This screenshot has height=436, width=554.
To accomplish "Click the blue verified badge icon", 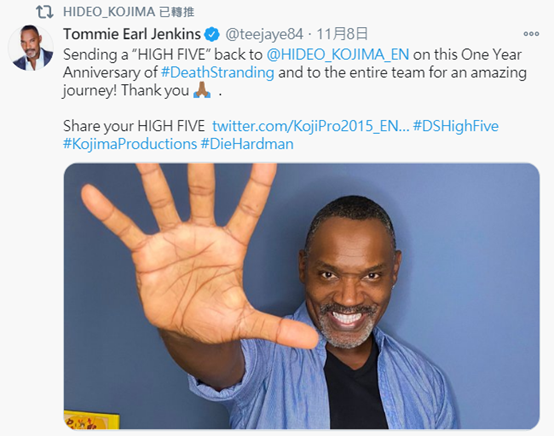I will (x=212, y=34).
